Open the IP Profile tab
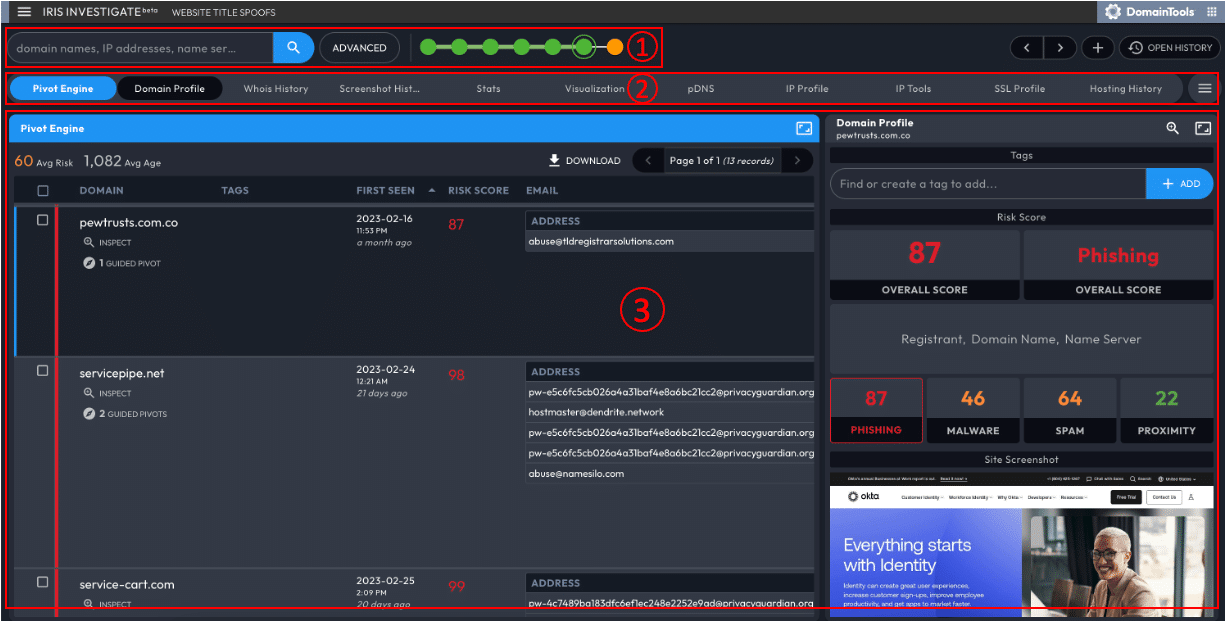The image size is (1226, 622). click(807, 88)
